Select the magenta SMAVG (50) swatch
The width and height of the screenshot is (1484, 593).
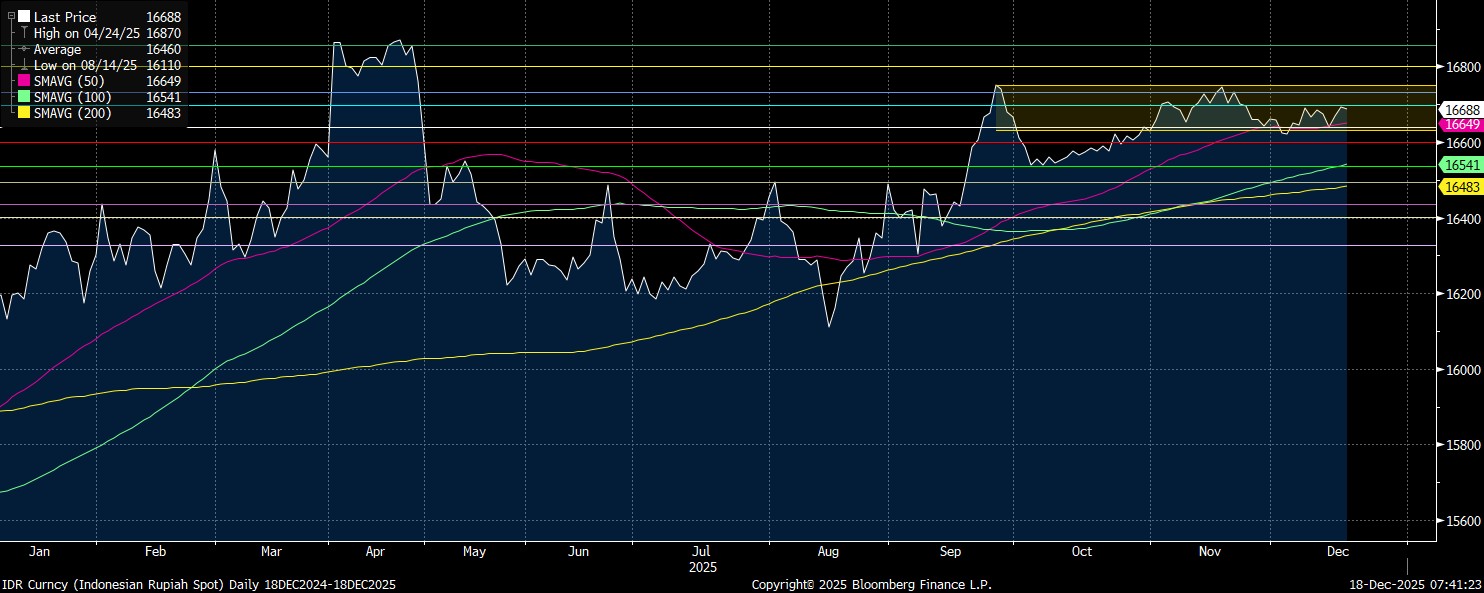[x=24, y=81]
